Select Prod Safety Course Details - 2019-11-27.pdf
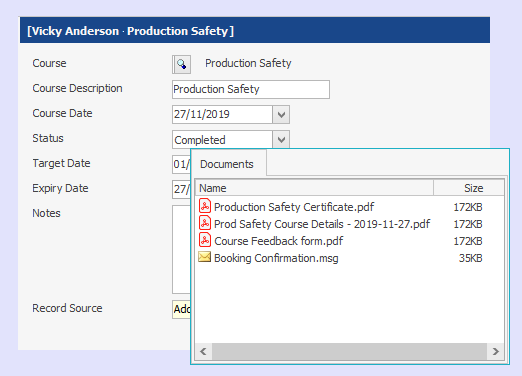Screen dimensions: 522x376 322,224
